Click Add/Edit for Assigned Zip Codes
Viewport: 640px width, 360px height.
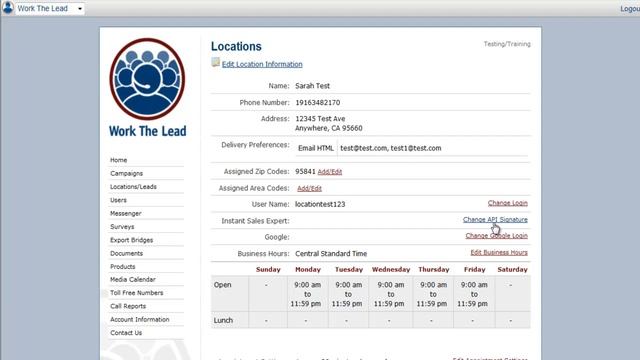[330, 172]
